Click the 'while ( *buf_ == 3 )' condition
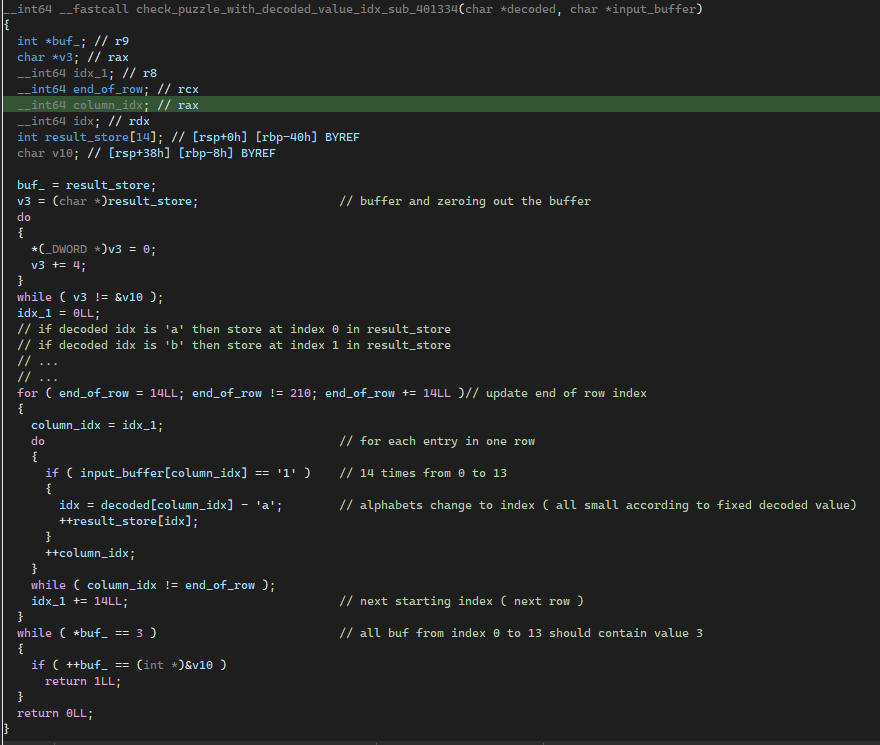This screenshot has height=745, width=880. pos(86,633)
